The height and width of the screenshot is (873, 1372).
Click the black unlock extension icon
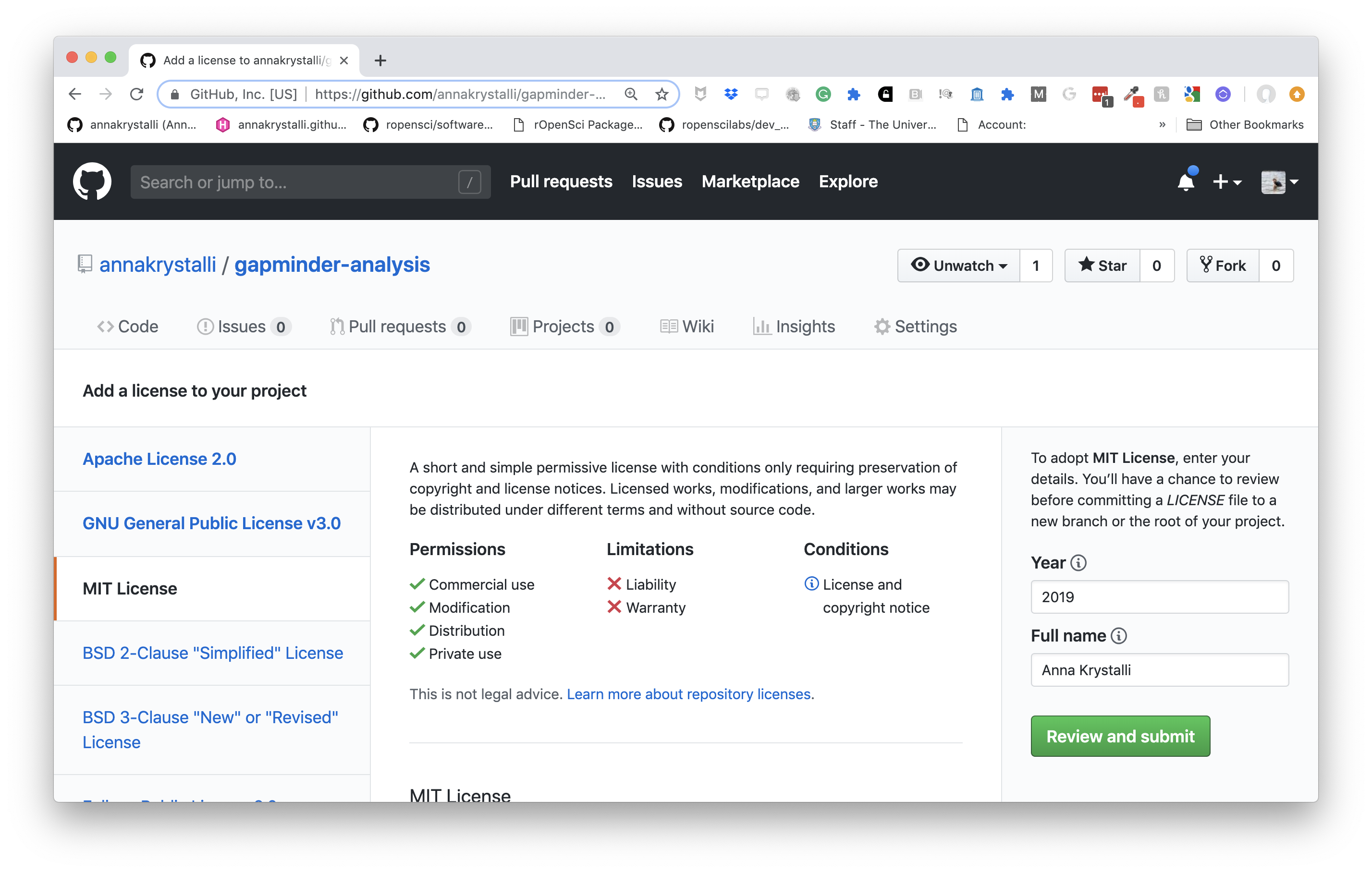click(x=885, y=94)
